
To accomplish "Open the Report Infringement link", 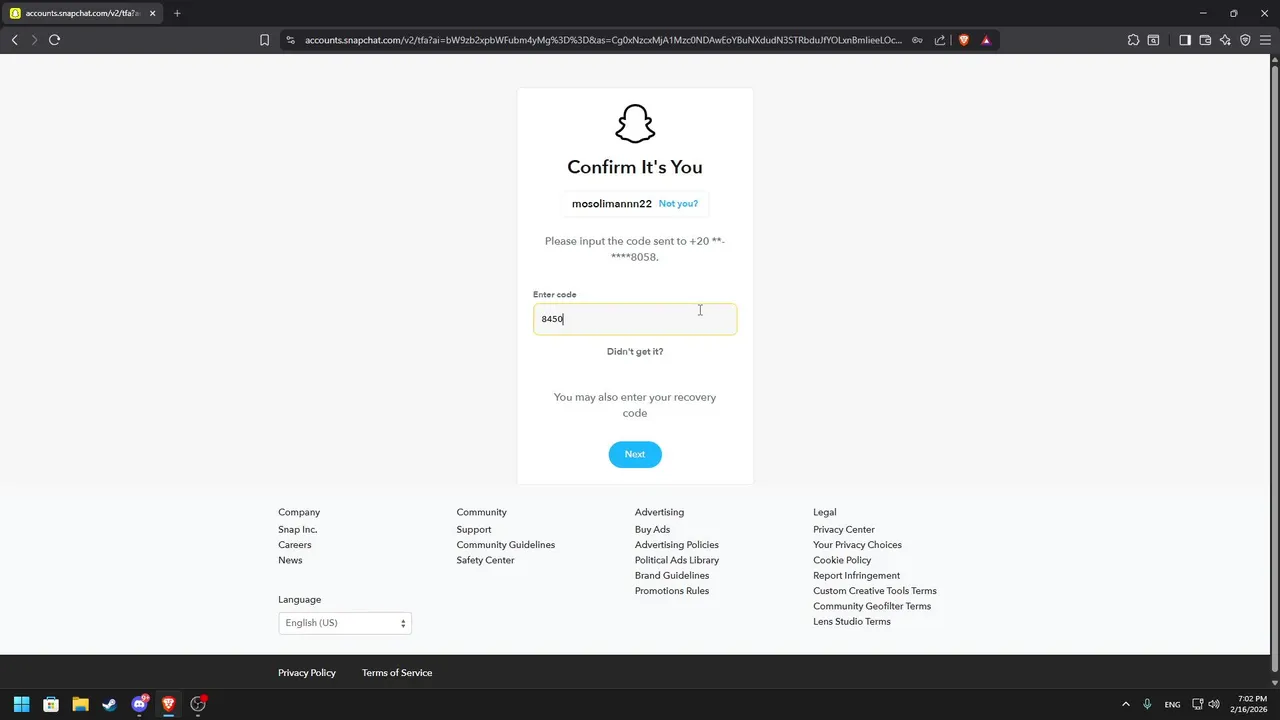I will click(x=856, y=576).
